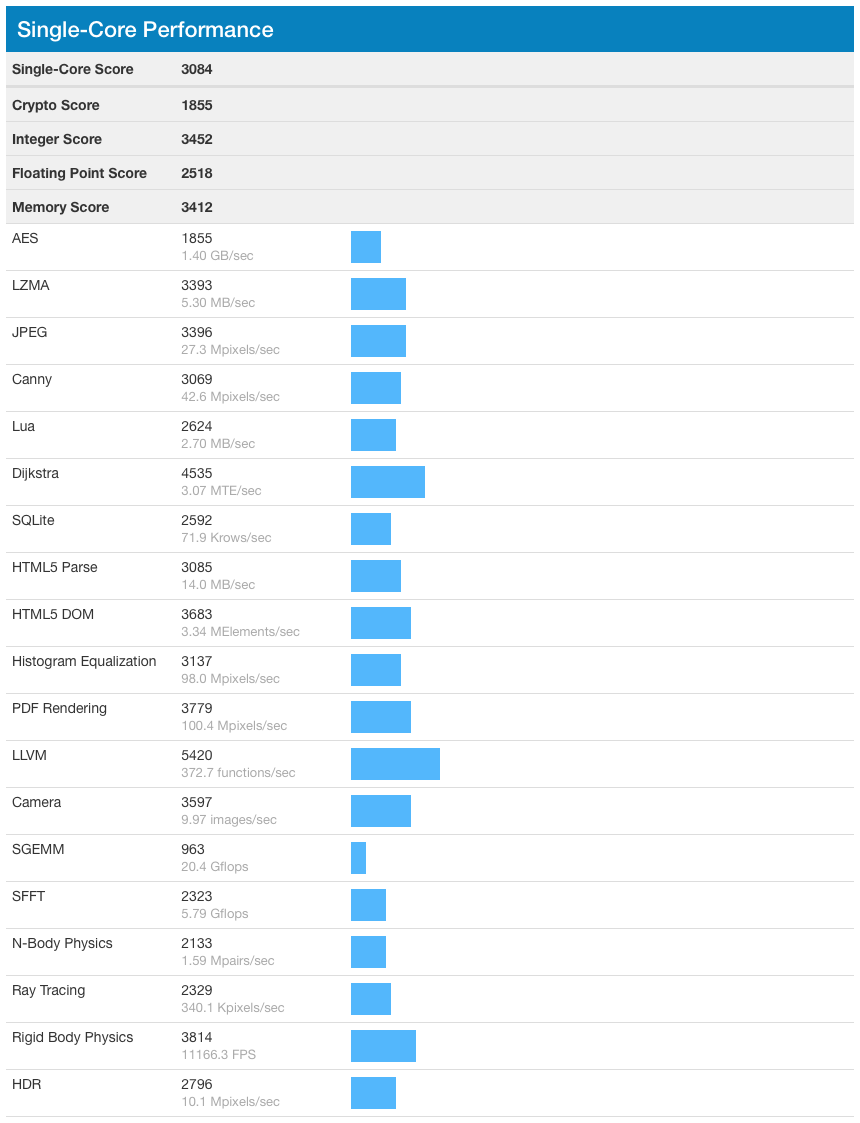The width and height of the screenshot is (860, 1123).
Task: Click the SQLite 71.9 Krows/sec text
Action: 226,538
